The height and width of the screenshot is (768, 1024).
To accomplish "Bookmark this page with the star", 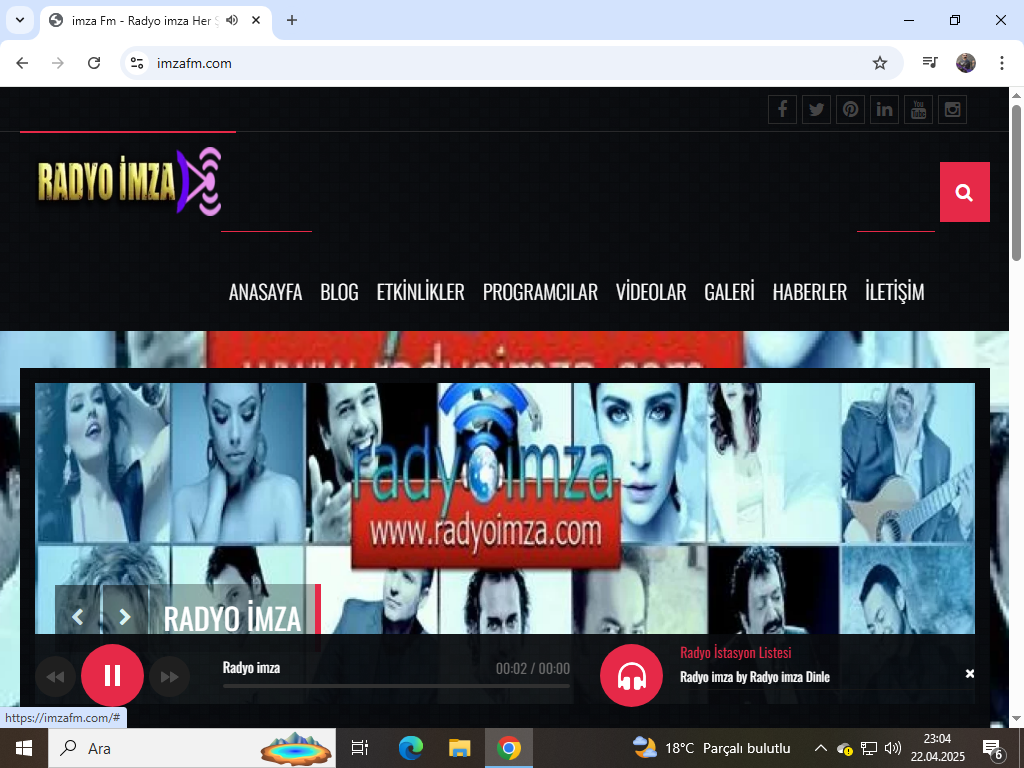I will click(880, 63).
